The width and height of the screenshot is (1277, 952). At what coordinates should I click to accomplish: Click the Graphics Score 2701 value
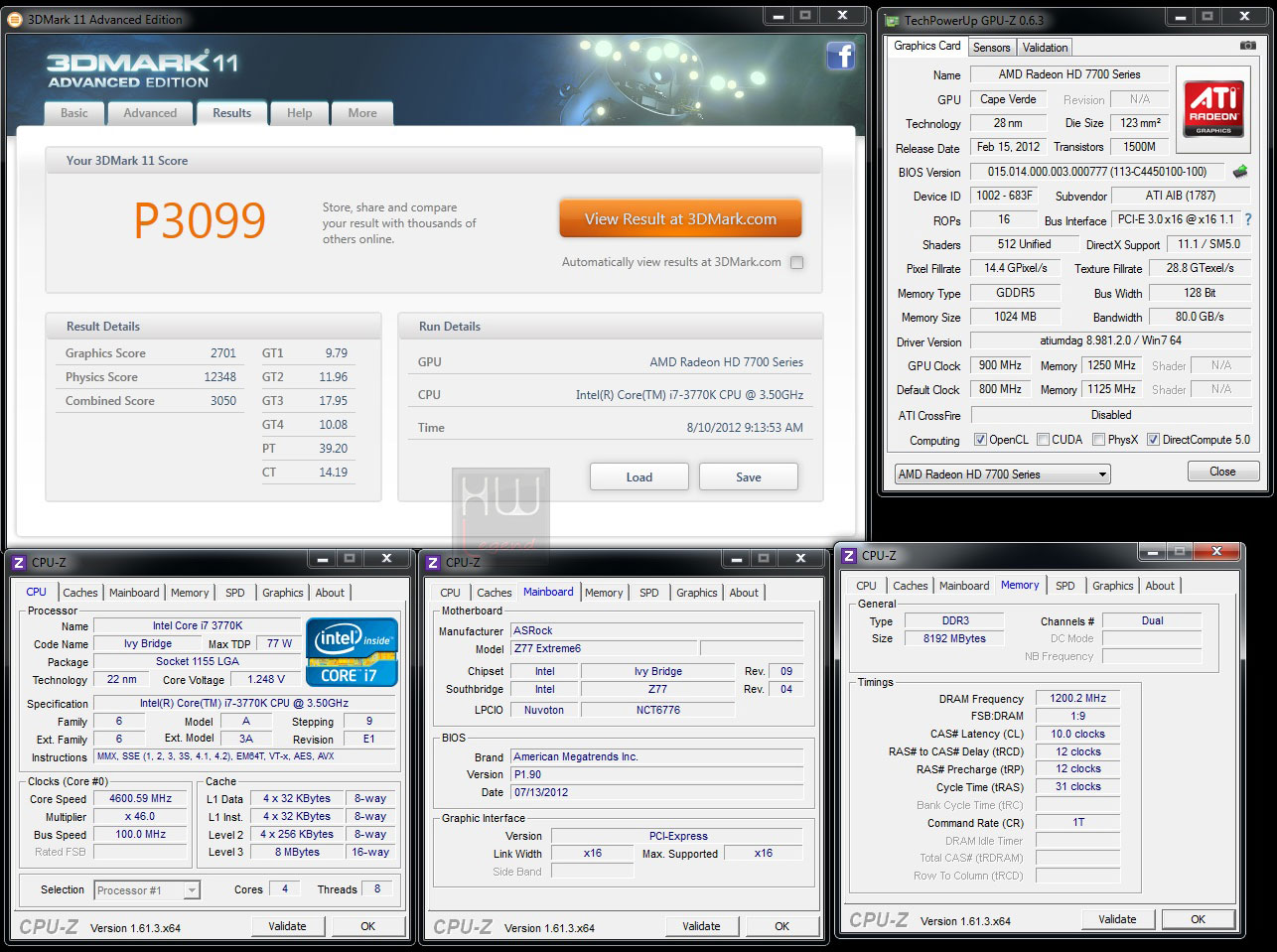click(x=223, y=353)
